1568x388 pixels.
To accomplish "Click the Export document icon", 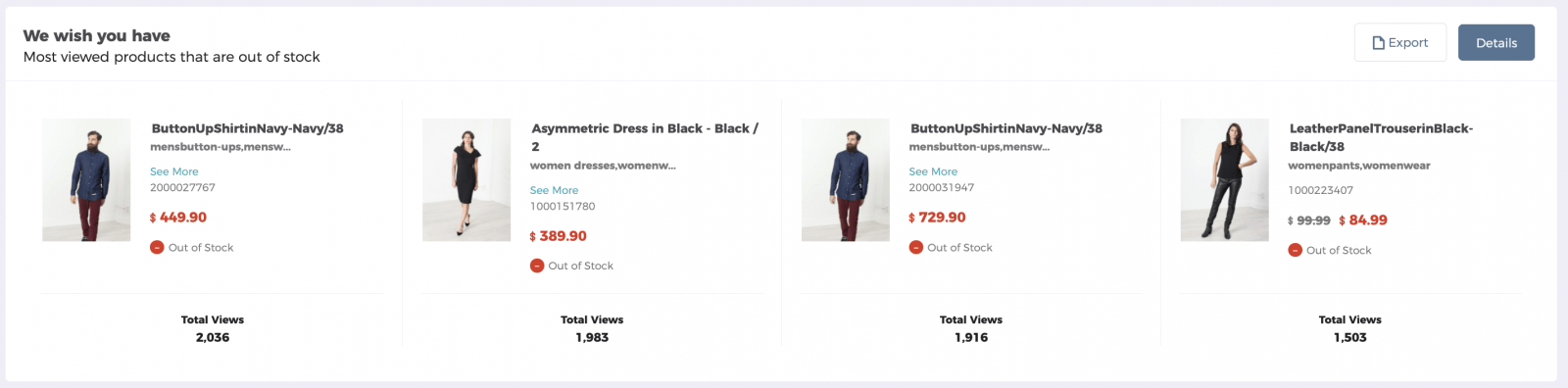I will [1378, 43].
